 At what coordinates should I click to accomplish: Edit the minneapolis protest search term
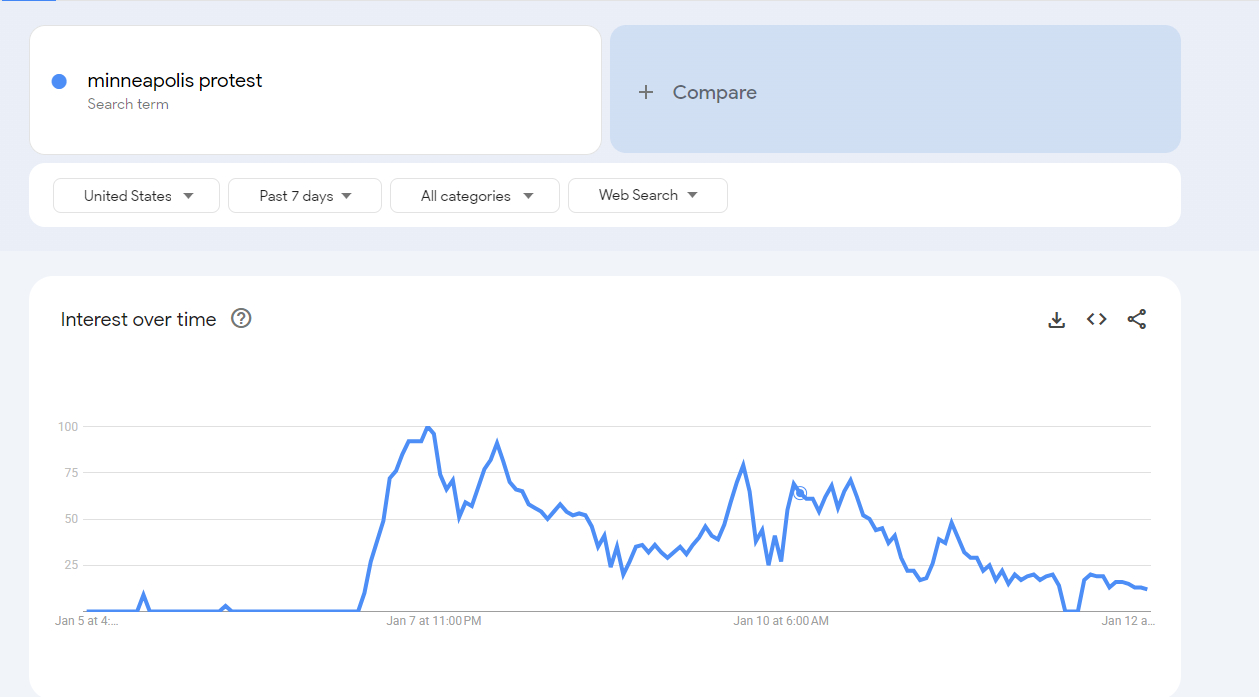tap(175, 81)
